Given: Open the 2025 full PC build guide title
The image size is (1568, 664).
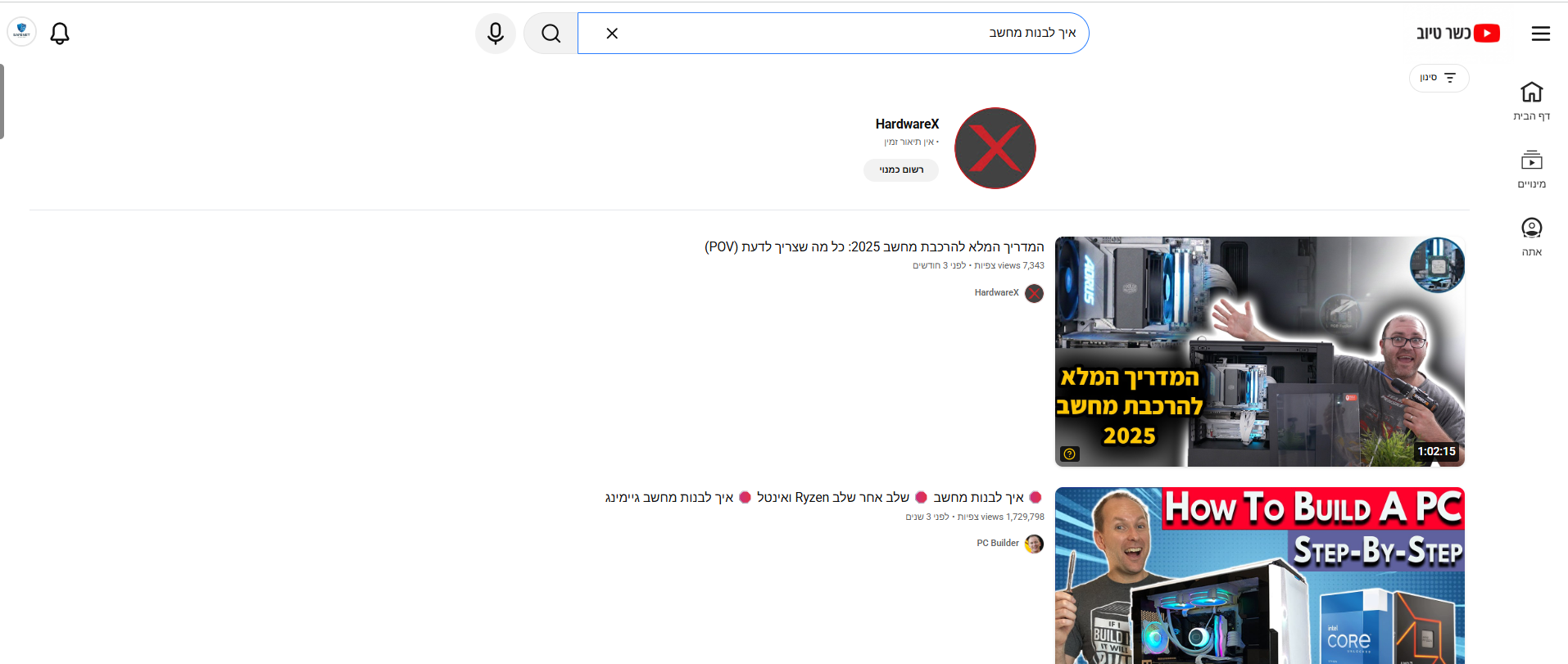Looking at the screenshot, I should (874, 246).
